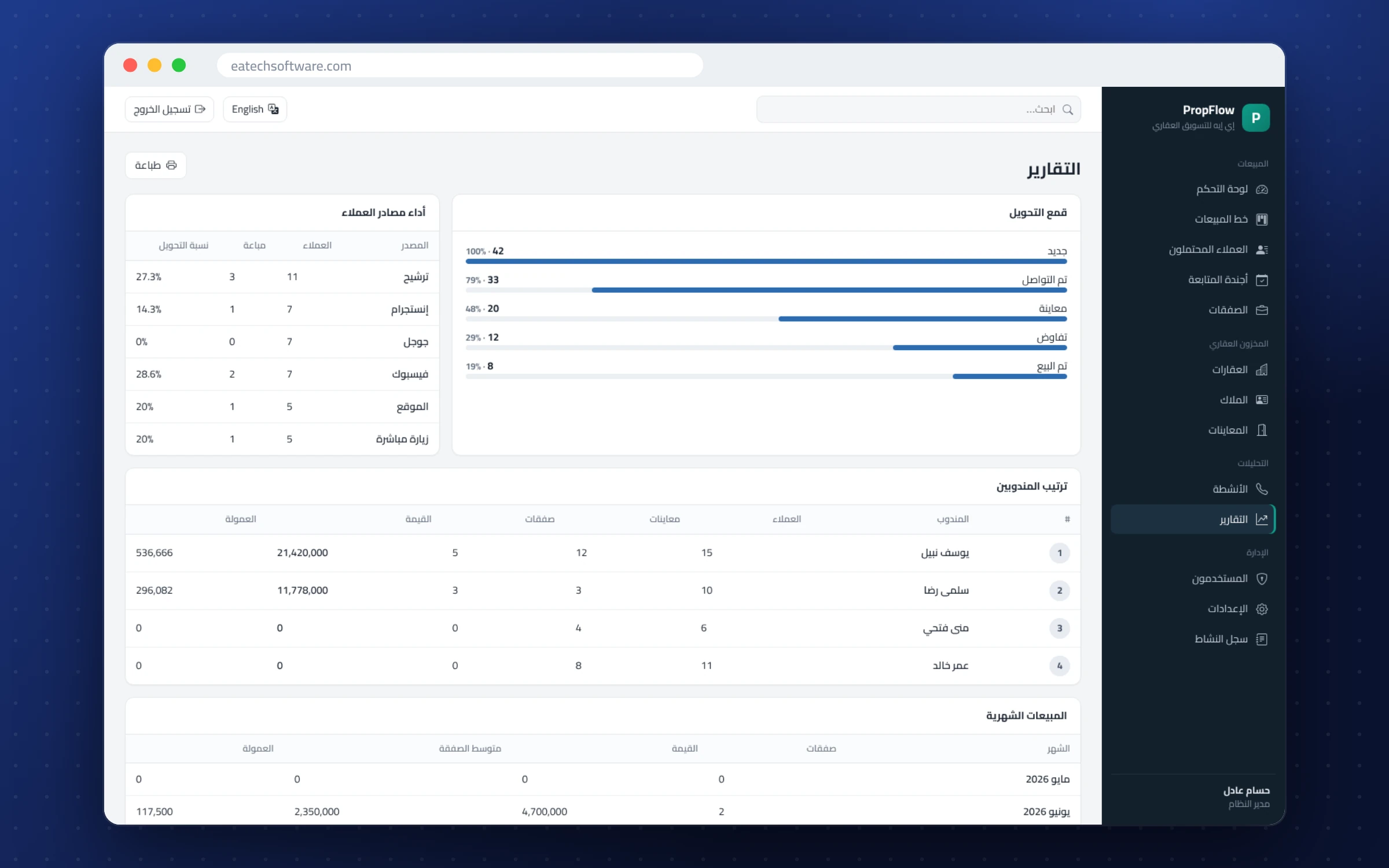
Task: Switch language with the English button
Action: [255, 109]
